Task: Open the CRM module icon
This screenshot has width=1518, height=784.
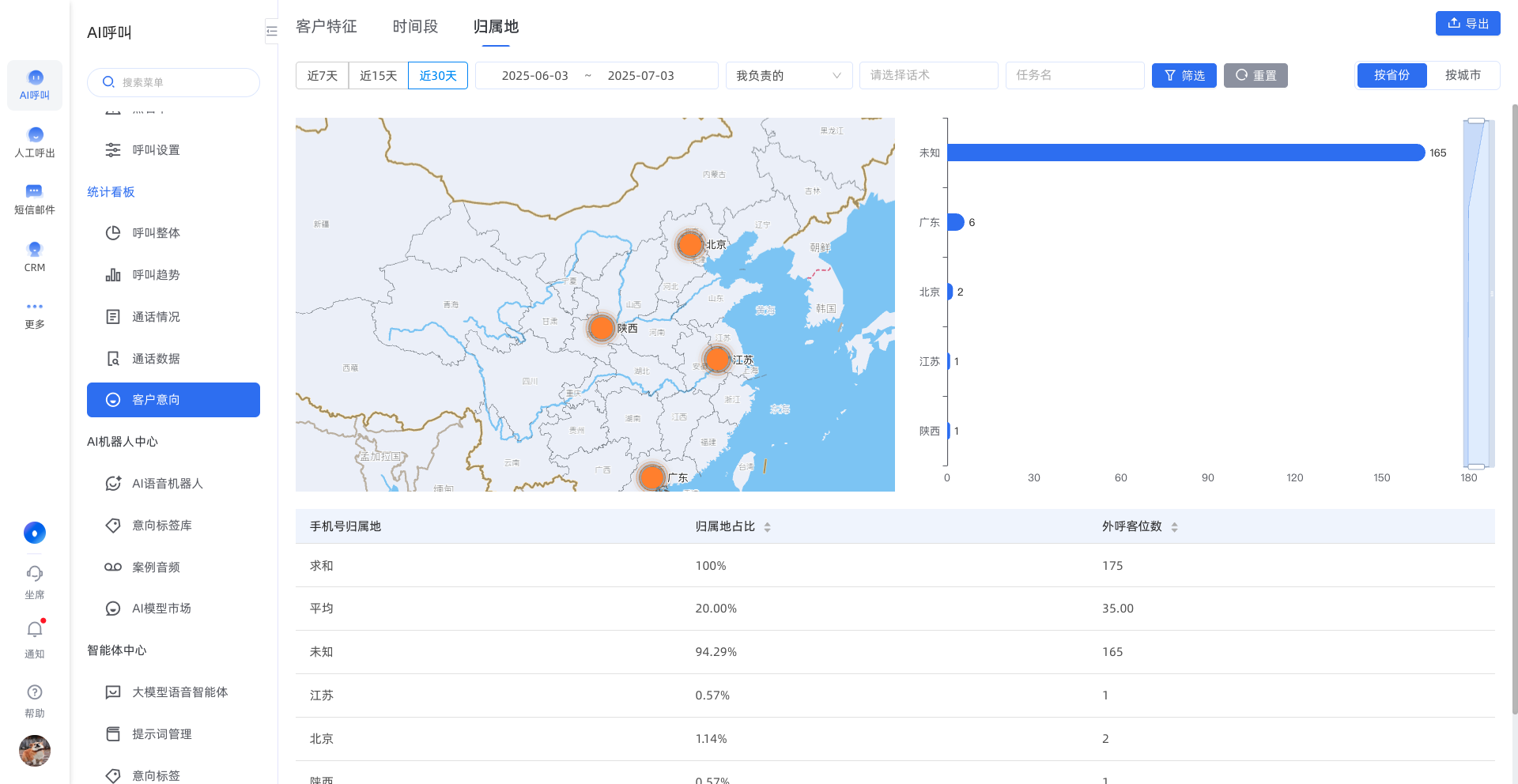Action: [35, 250]
